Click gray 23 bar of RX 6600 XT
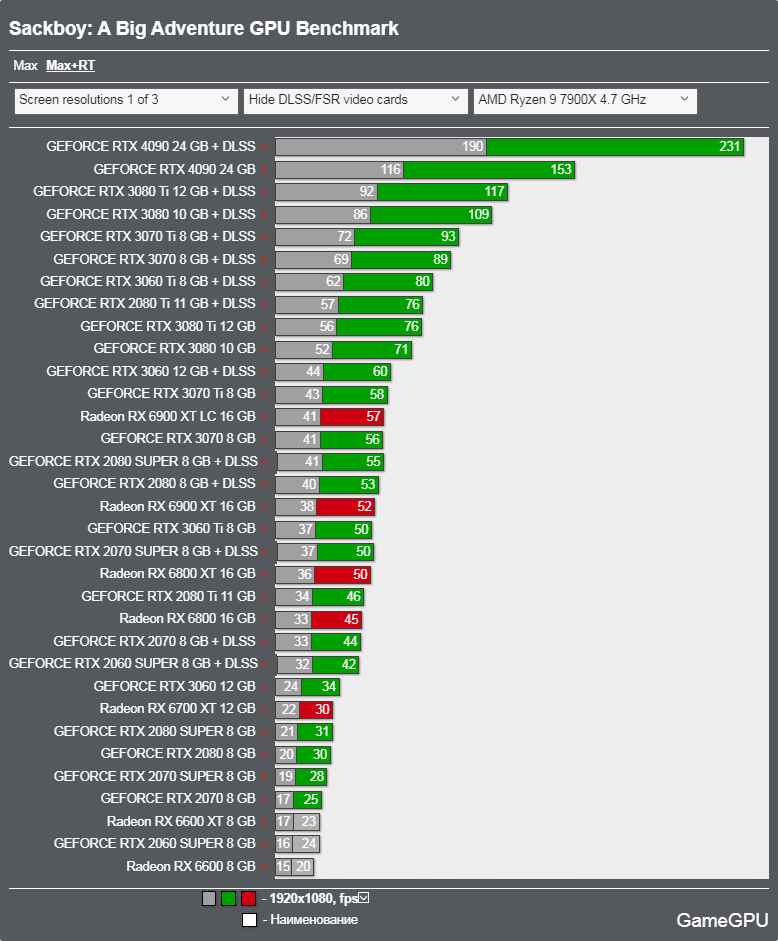778x941 pixels. [307, 822]
